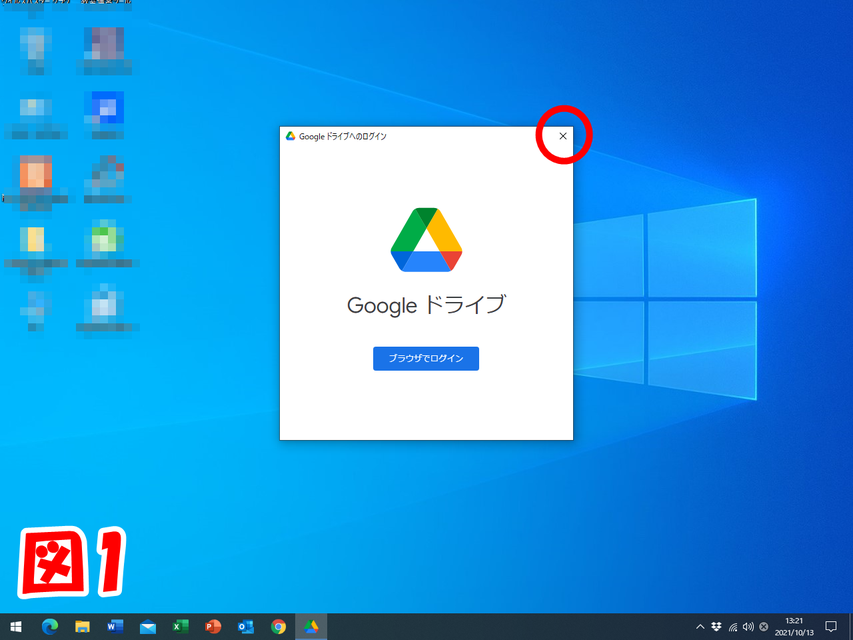Launch Outlook from the taskbar
This screenshot has width=853, height=640.
[245, 627]
